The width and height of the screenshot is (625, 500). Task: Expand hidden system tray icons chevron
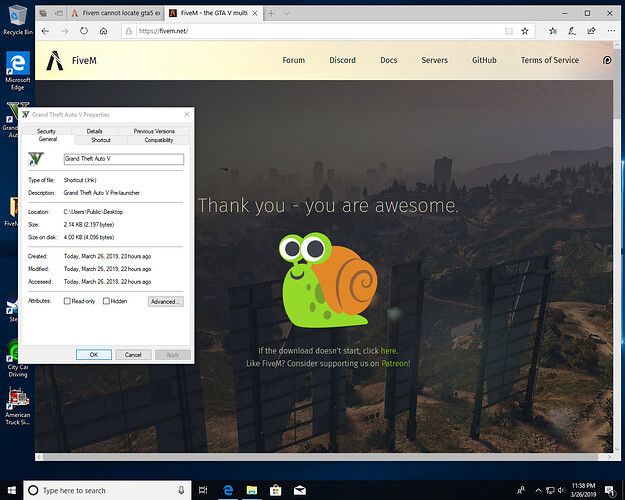[538, 490]
